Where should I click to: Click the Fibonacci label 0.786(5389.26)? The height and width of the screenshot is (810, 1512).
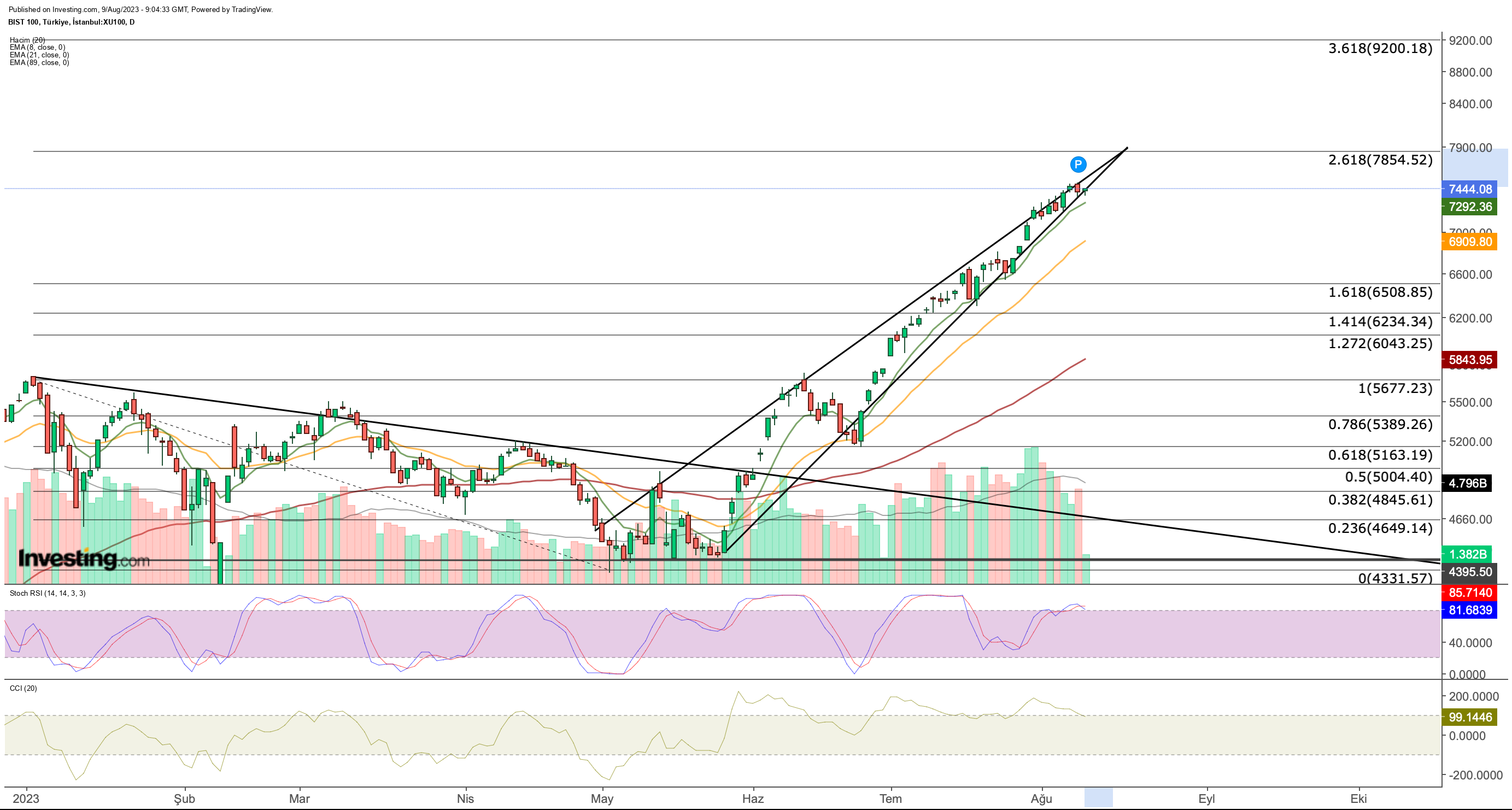tap(1380, 424)
